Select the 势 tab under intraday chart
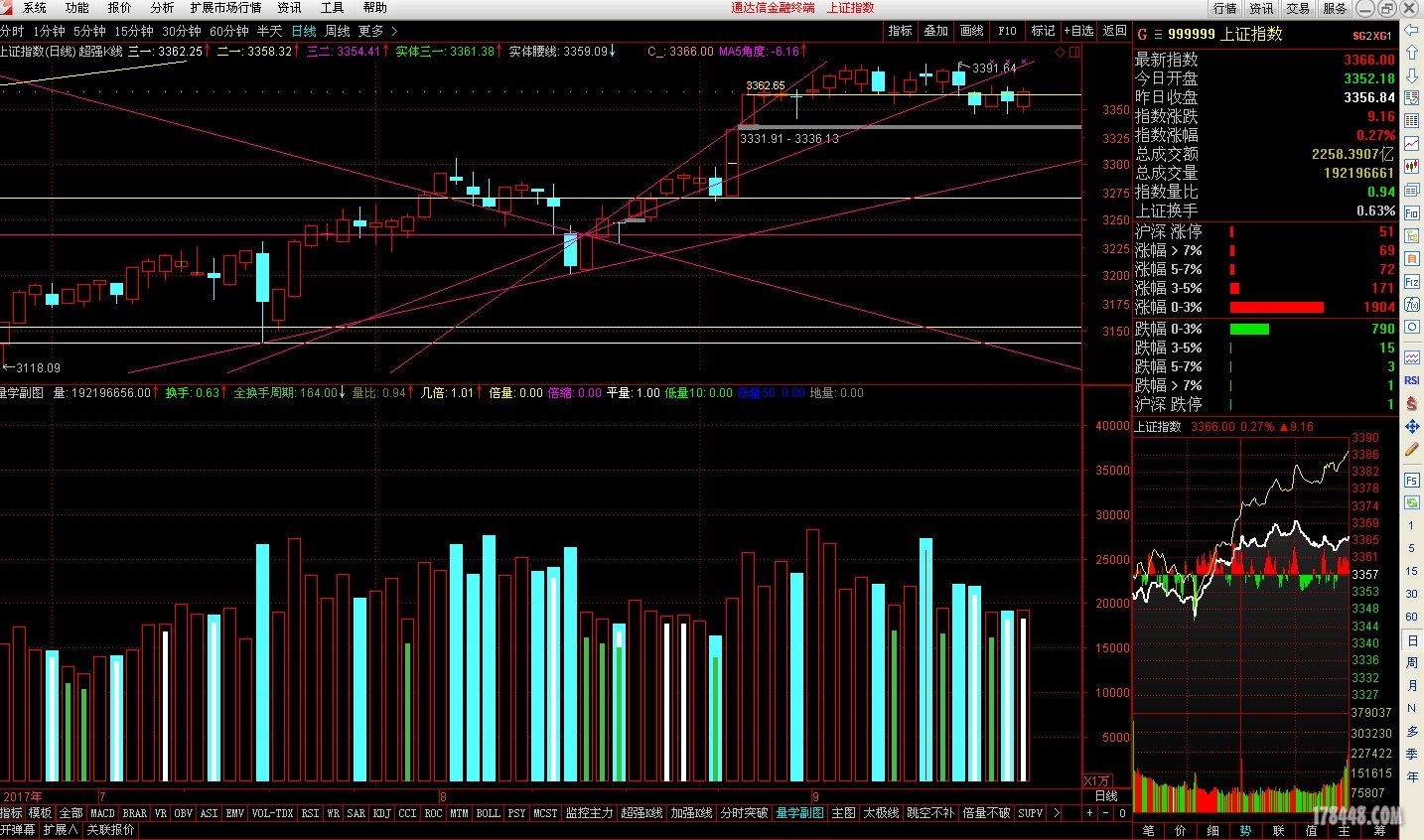Viewport: 1424px width, 840px height. coord(1245,830)
